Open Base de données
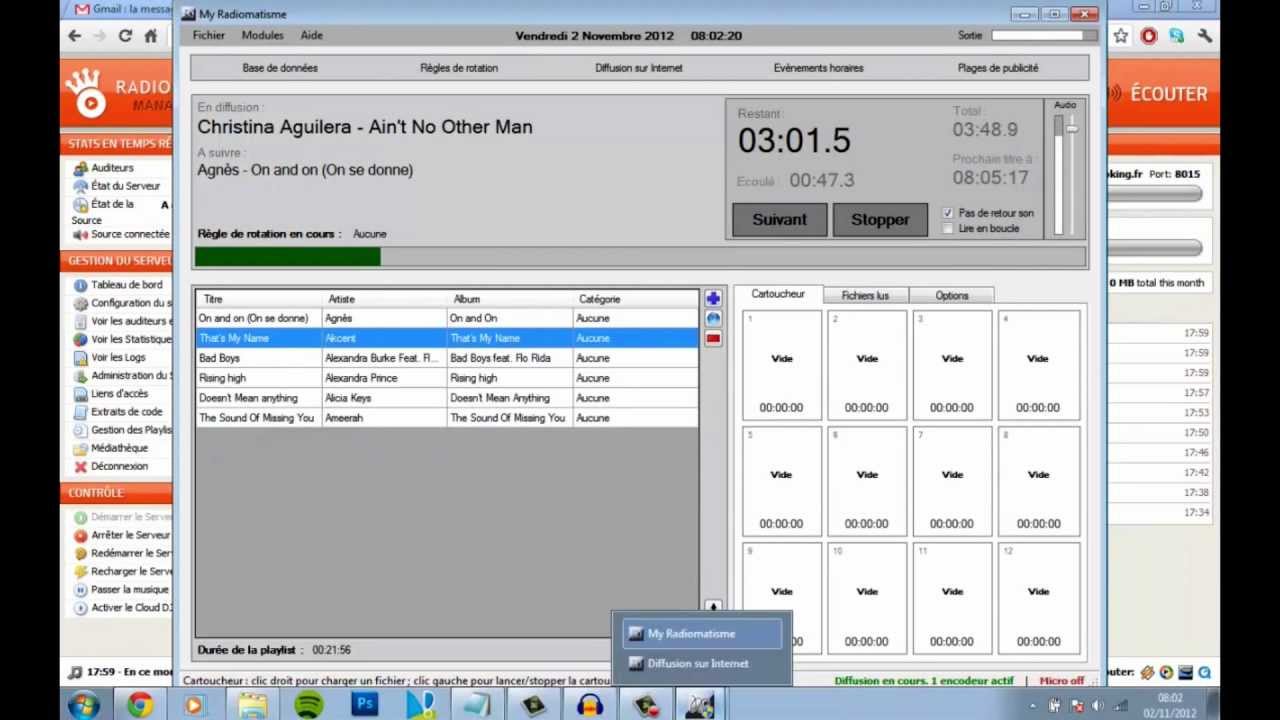Image resolution: width=1280 pixels, height=720 pixels. point(280,68)
